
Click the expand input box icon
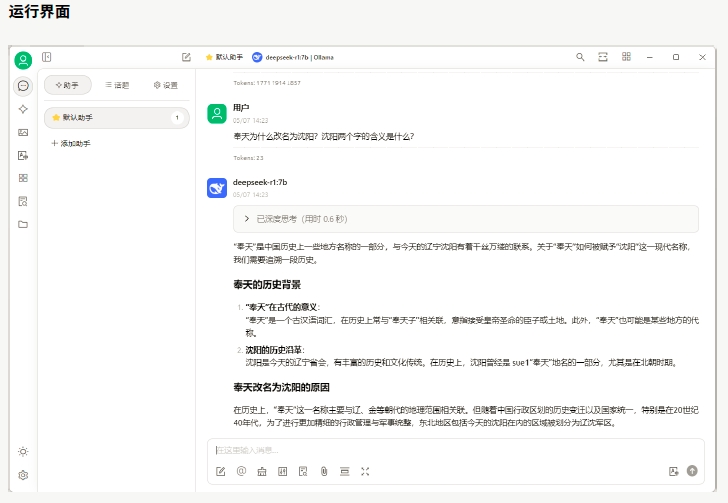[x=365, y=471]
